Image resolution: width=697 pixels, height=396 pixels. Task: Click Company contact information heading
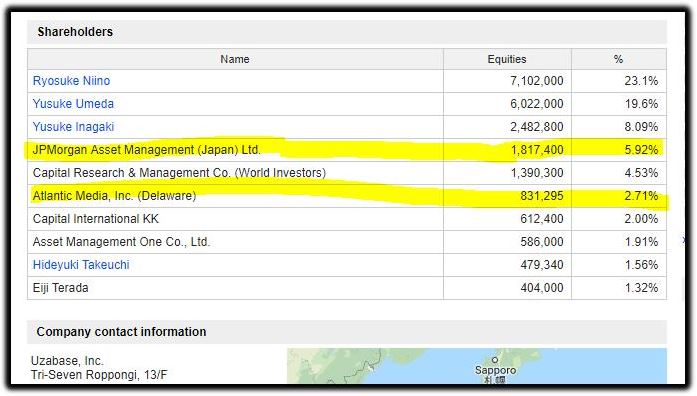(x=121, y=332)
